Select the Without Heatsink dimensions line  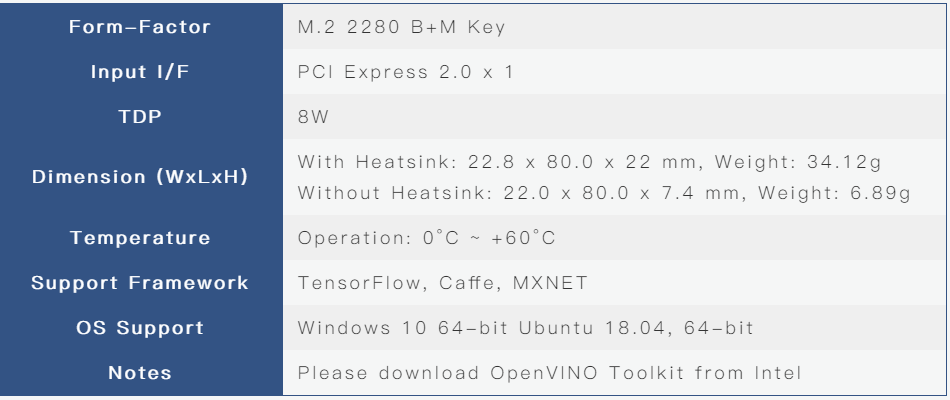coord(604,193)
